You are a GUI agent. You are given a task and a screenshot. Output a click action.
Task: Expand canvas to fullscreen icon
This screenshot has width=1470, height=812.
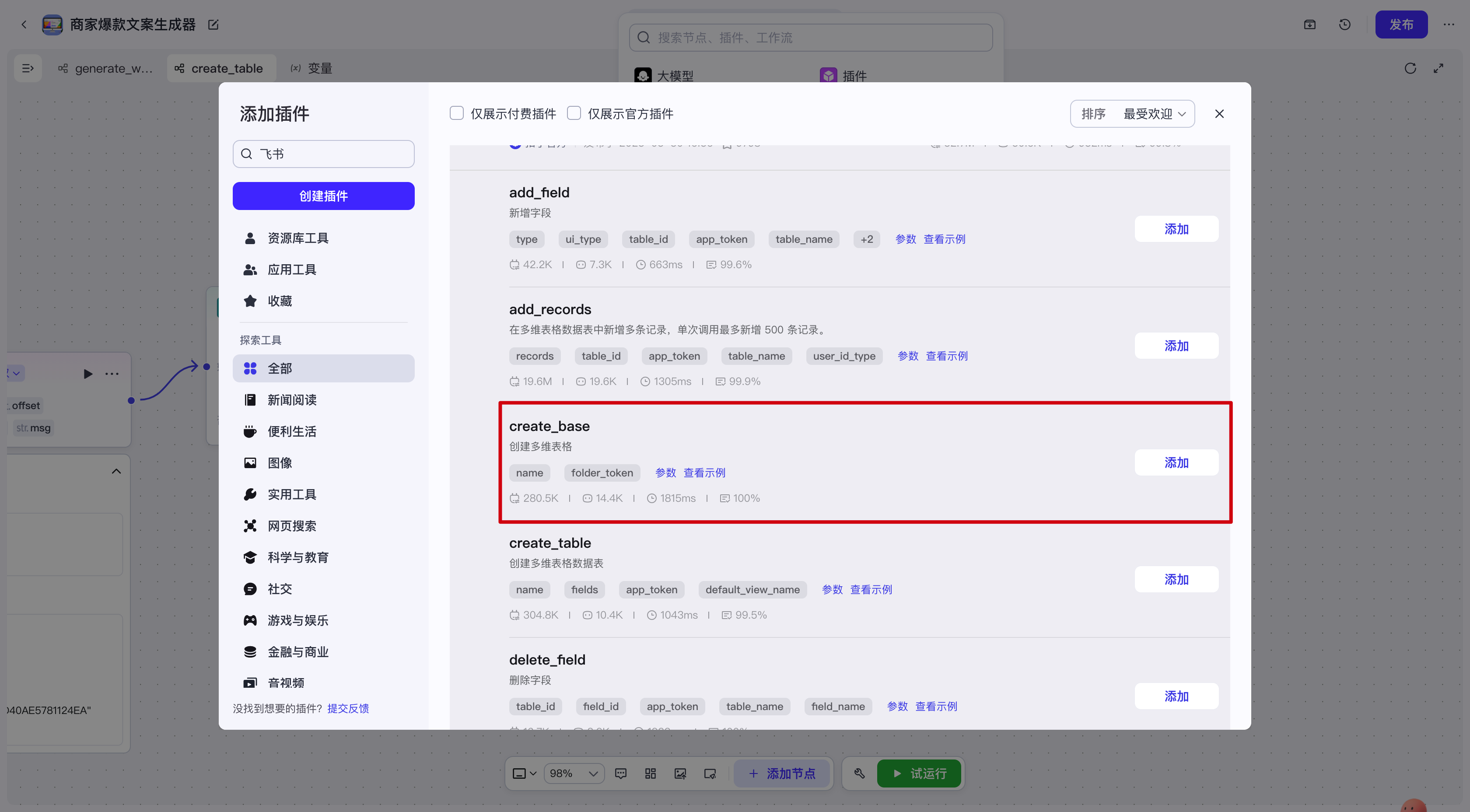pyautogui.click(x=1438, y=69)
